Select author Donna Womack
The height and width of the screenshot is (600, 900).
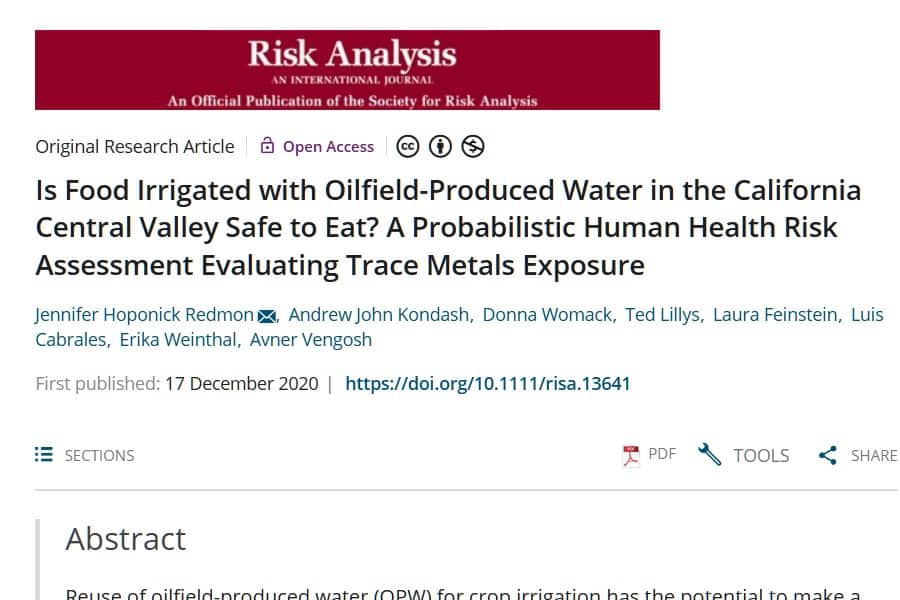547,315
